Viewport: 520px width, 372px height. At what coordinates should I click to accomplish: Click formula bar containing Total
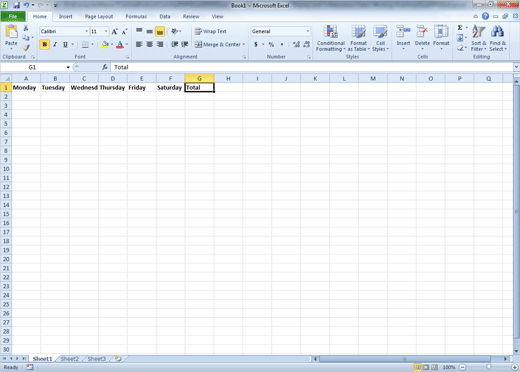coord(312,67)
